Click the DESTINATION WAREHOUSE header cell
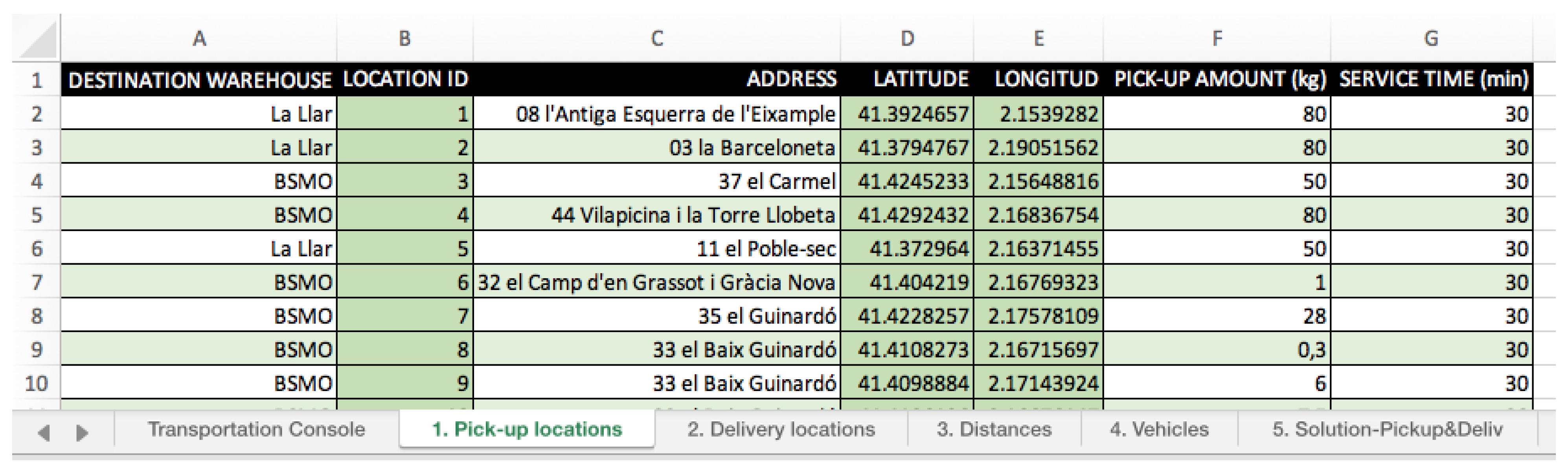1568x472 pixels. tap(199, 80)
